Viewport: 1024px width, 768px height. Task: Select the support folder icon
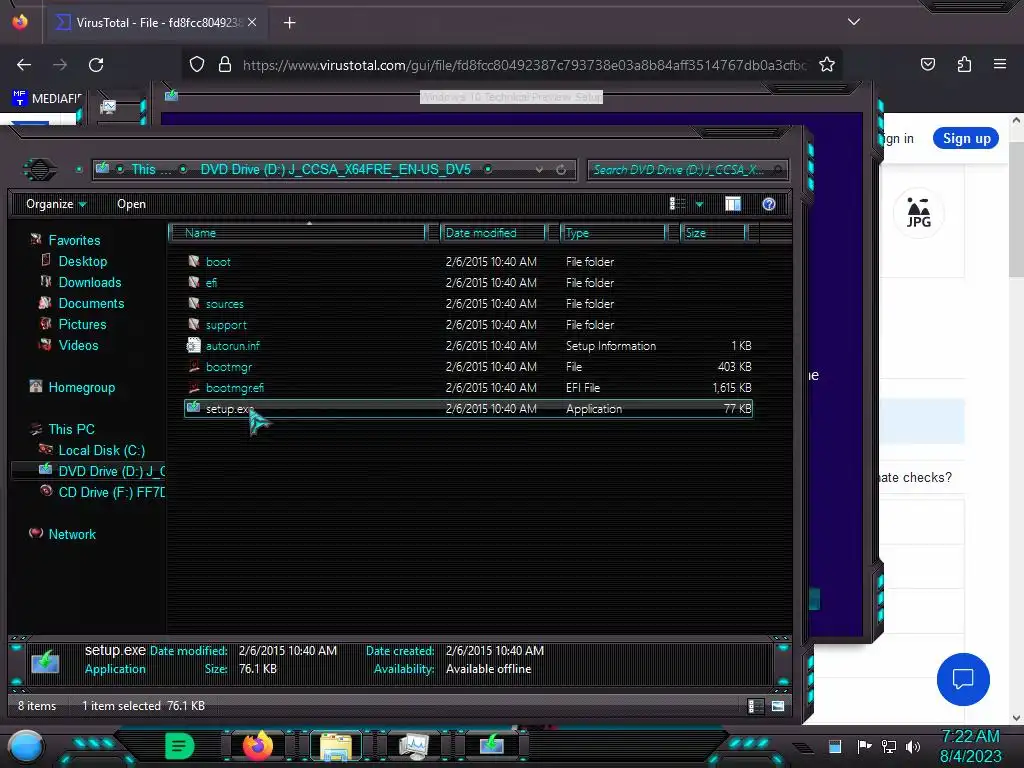point(194,324)
